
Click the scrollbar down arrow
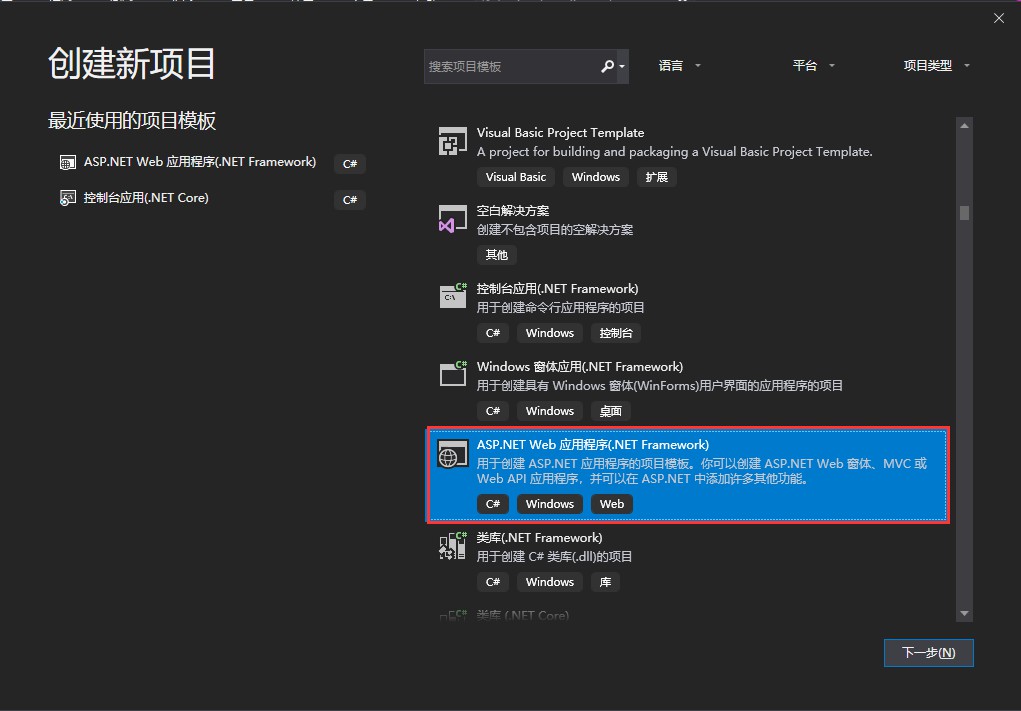964,613
